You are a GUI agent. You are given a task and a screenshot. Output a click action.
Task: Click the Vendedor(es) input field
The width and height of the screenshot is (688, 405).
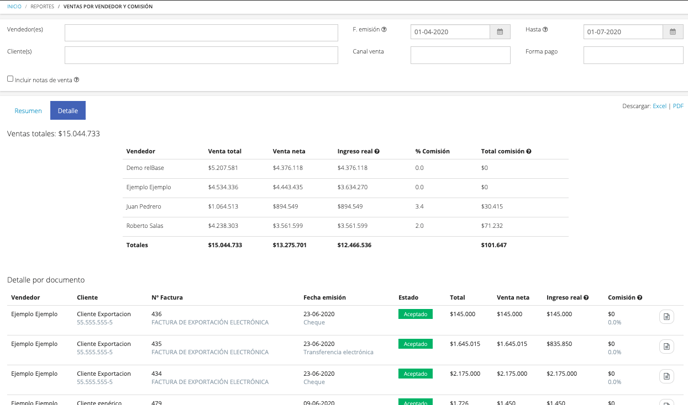[x=201, y=33]
